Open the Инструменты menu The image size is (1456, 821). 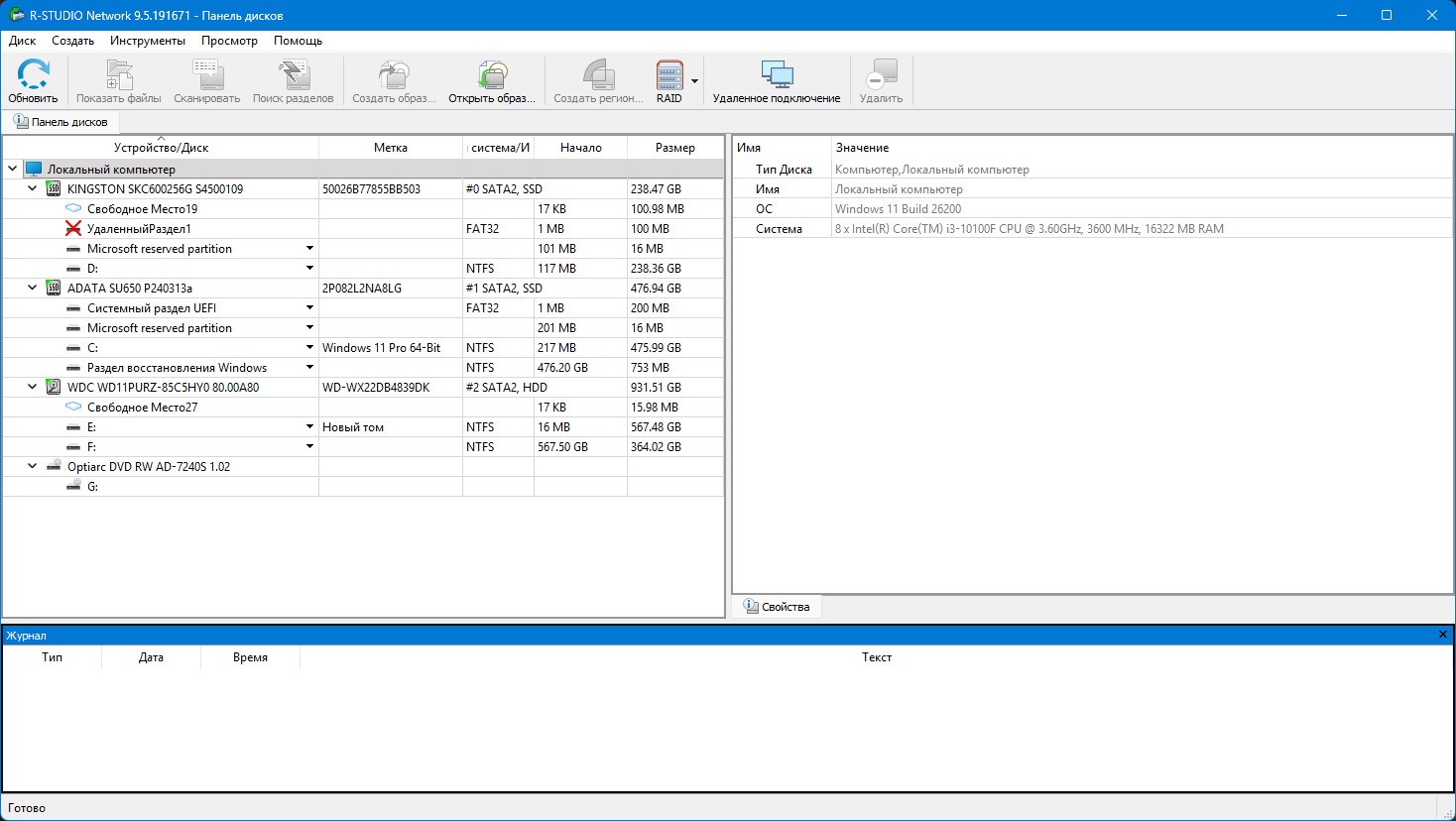tap(148, 41)
